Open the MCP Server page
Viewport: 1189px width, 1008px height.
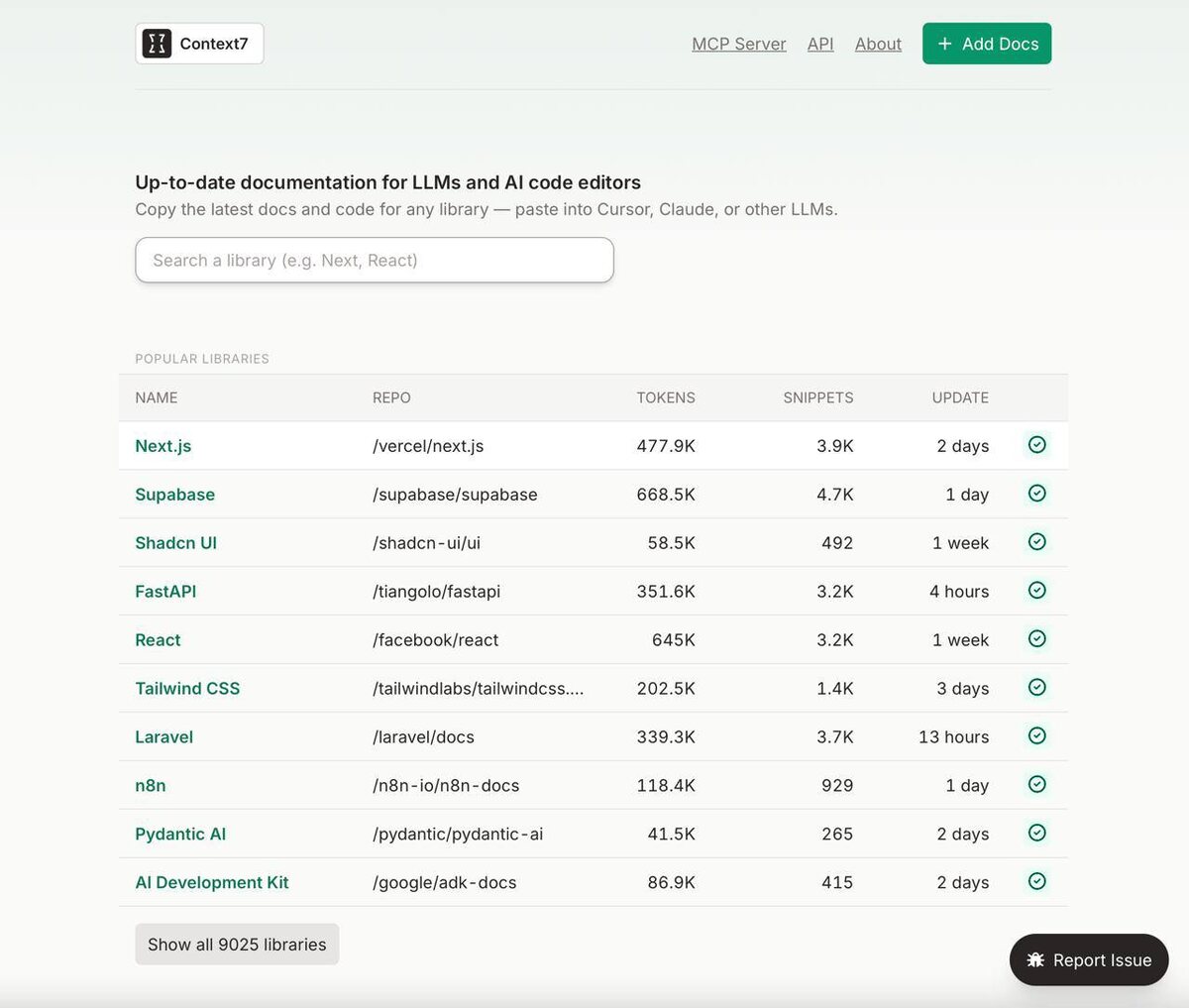coord(738,44)
